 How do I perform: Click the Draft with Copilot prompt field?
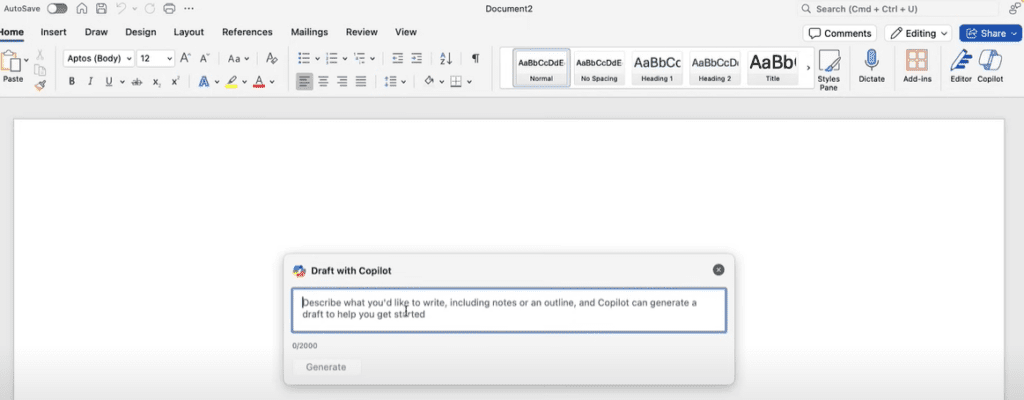pyautogui.click(x=508, y=310)
